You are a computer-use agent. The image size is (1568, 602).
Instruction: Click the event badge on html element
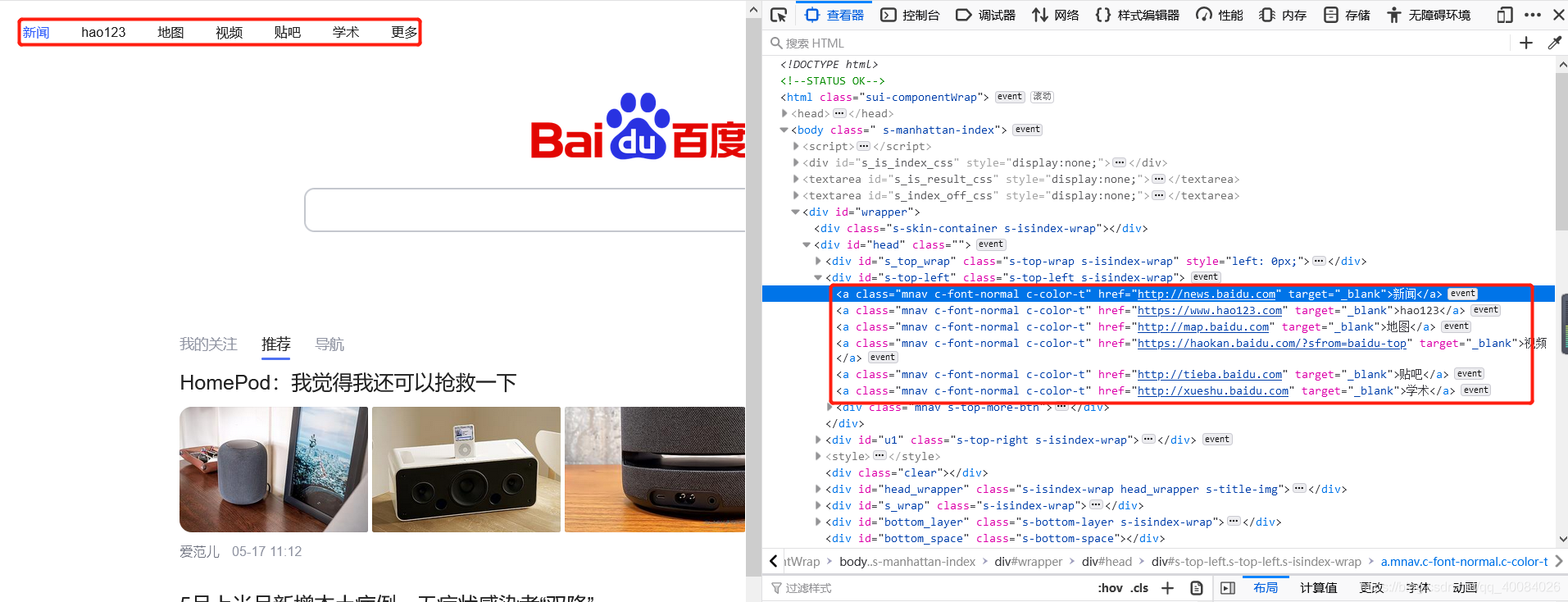[x=1010, y=97]
